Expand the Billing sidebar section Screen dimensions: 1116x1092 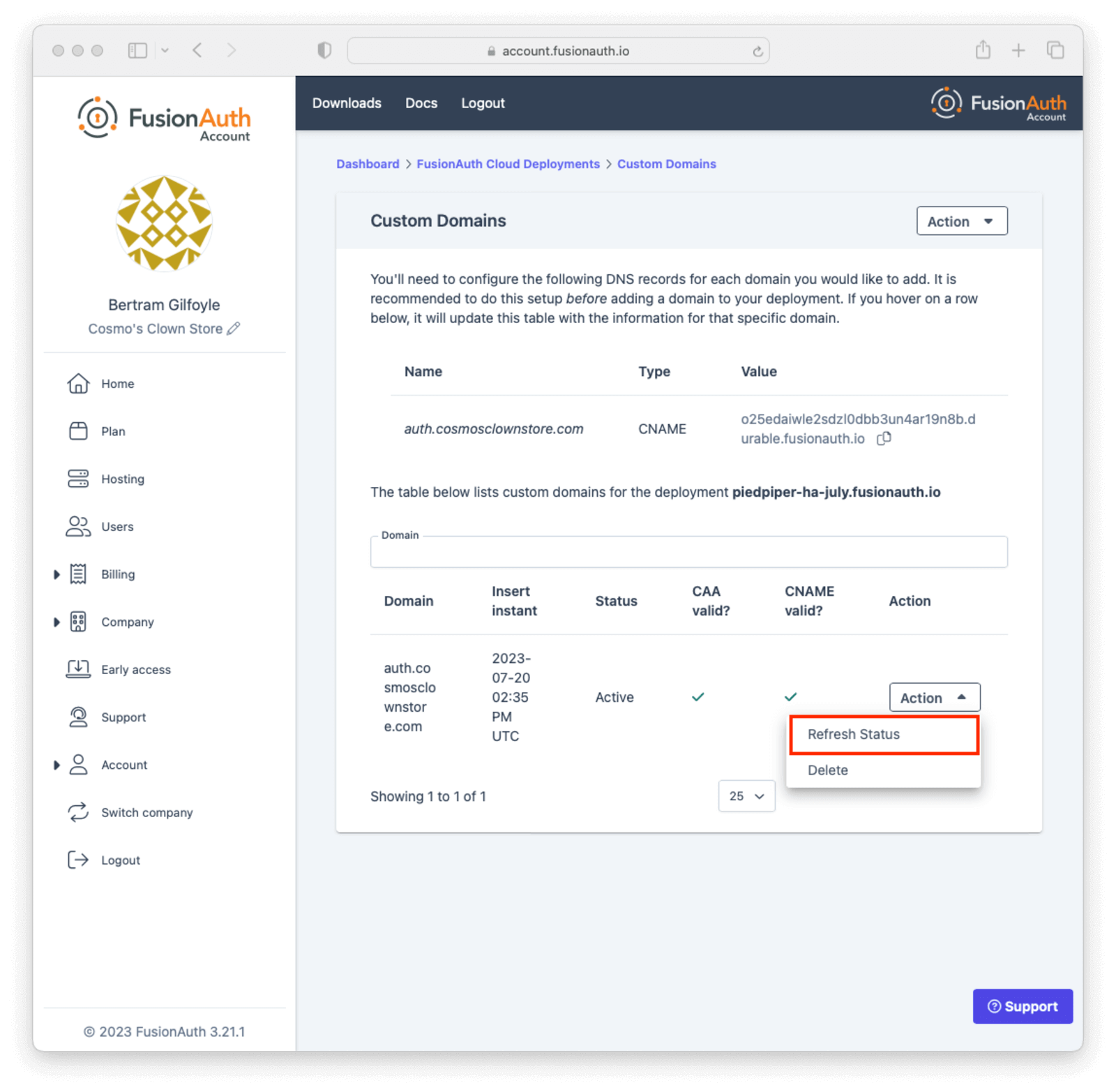coord(57,574)
